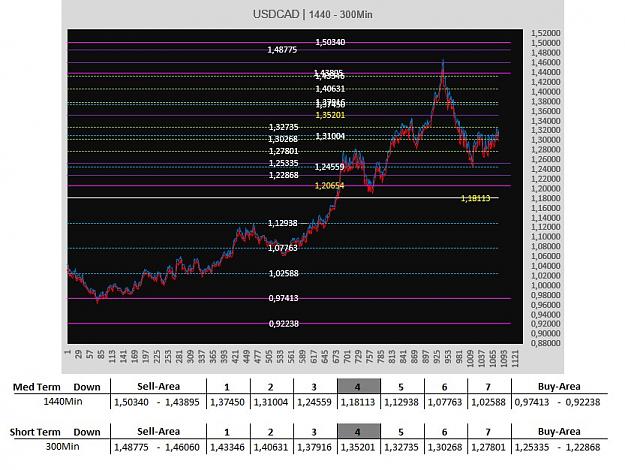Select the 1,35201 cell in the 300Min row

(358, 447)
